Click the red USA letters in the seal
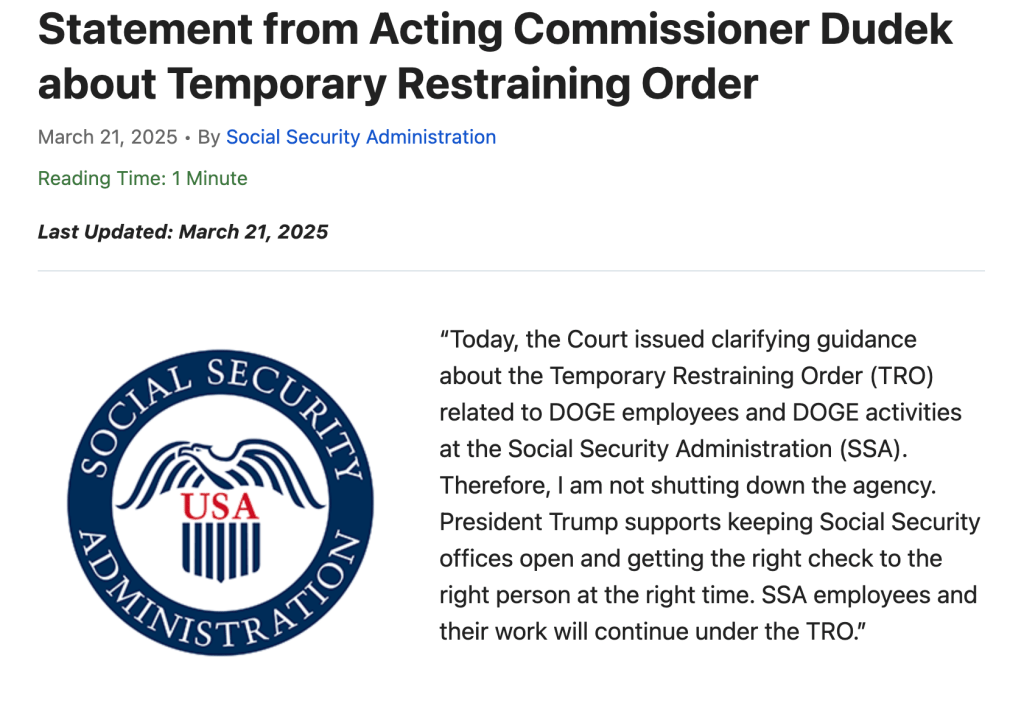This screenshot has height=717, width=1024. 220,505
